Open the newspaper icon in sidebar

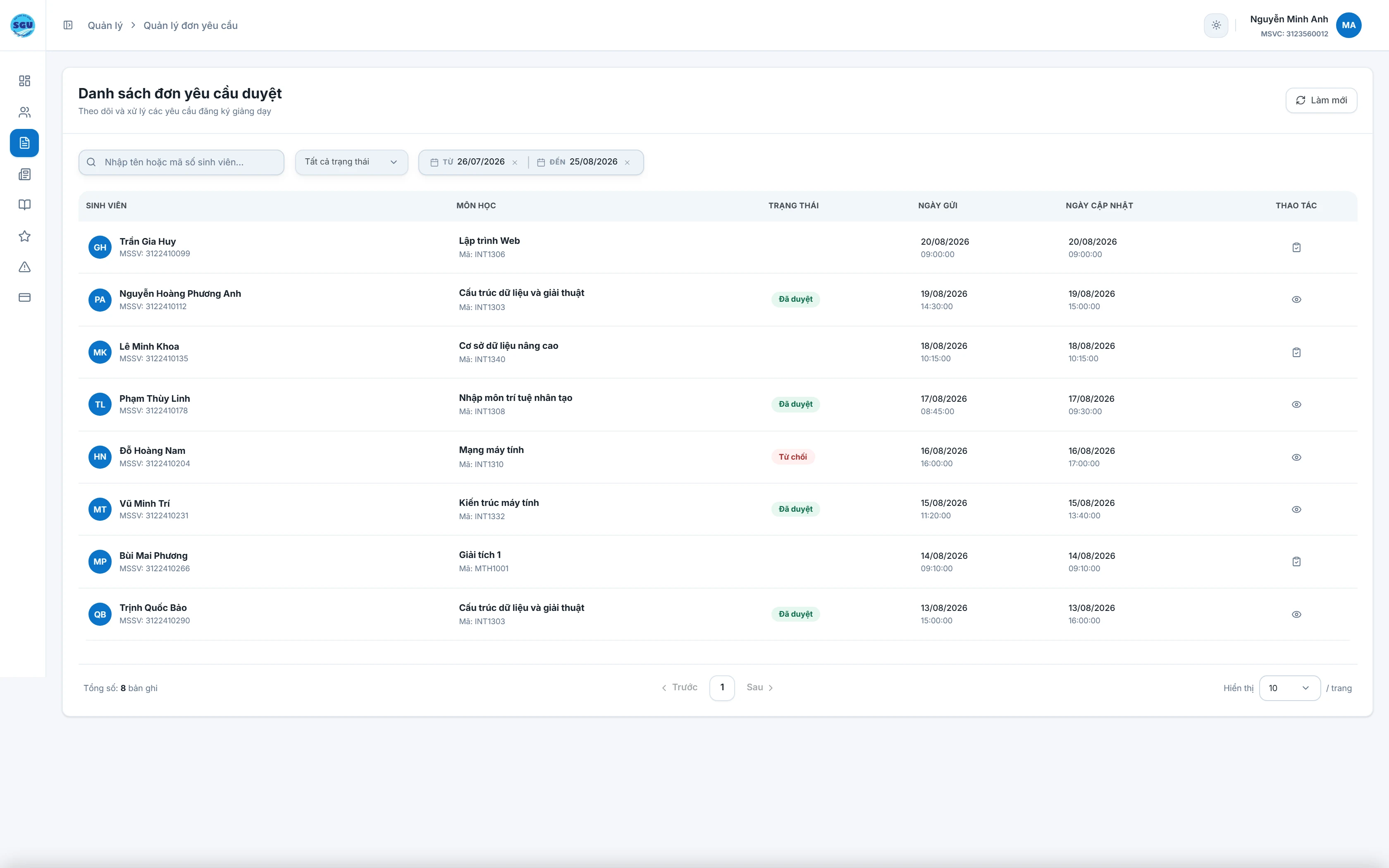[x=24, y=174]
